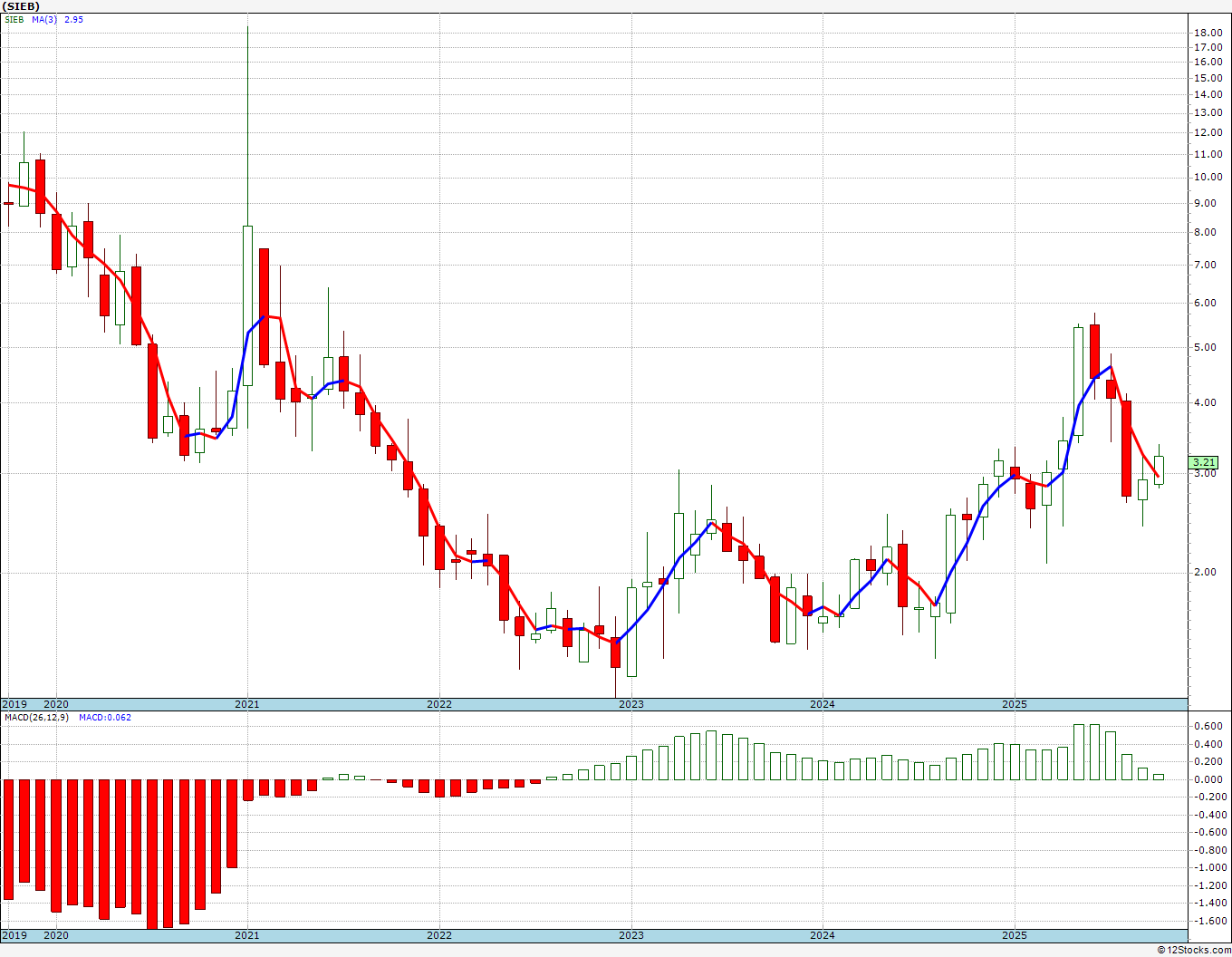Select the -1.200 MACD axis label

click(1208, 885)
